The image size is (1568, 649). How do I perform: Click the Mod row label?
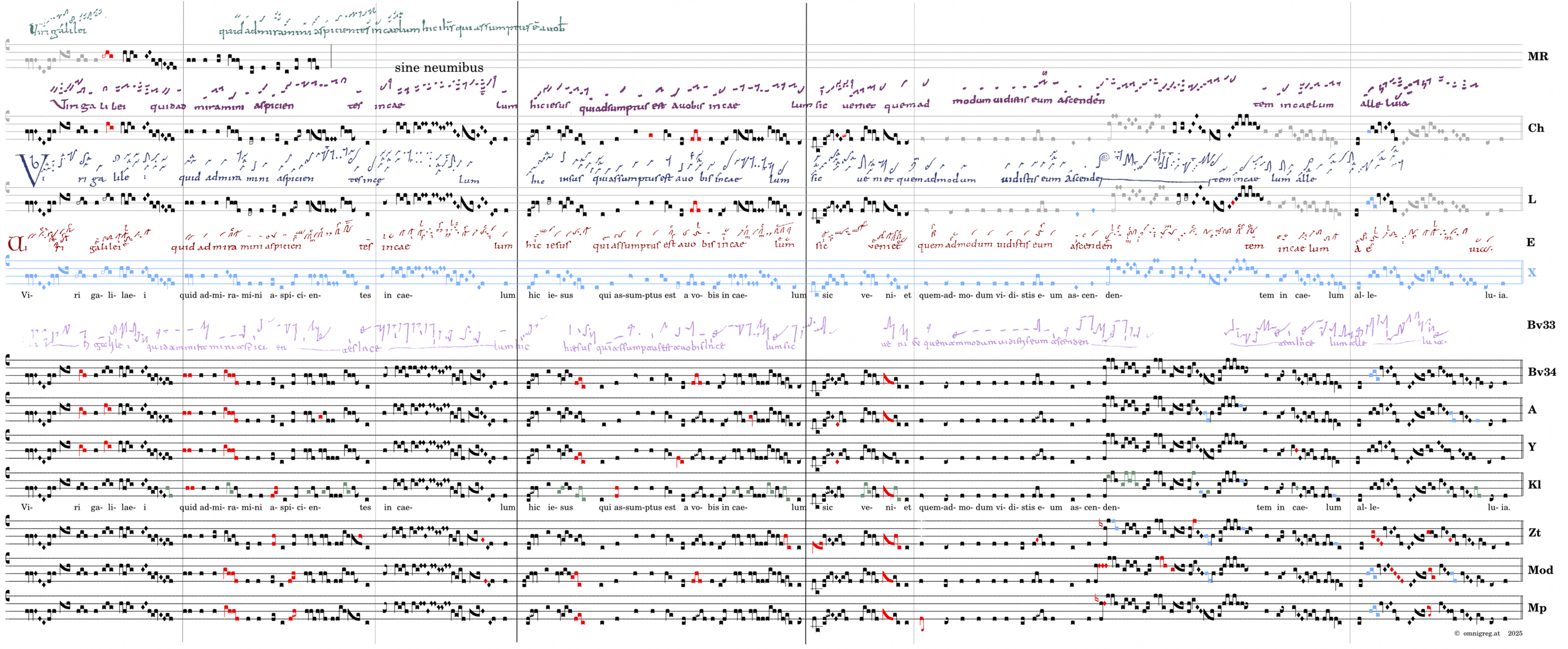tap(1540, 570)
